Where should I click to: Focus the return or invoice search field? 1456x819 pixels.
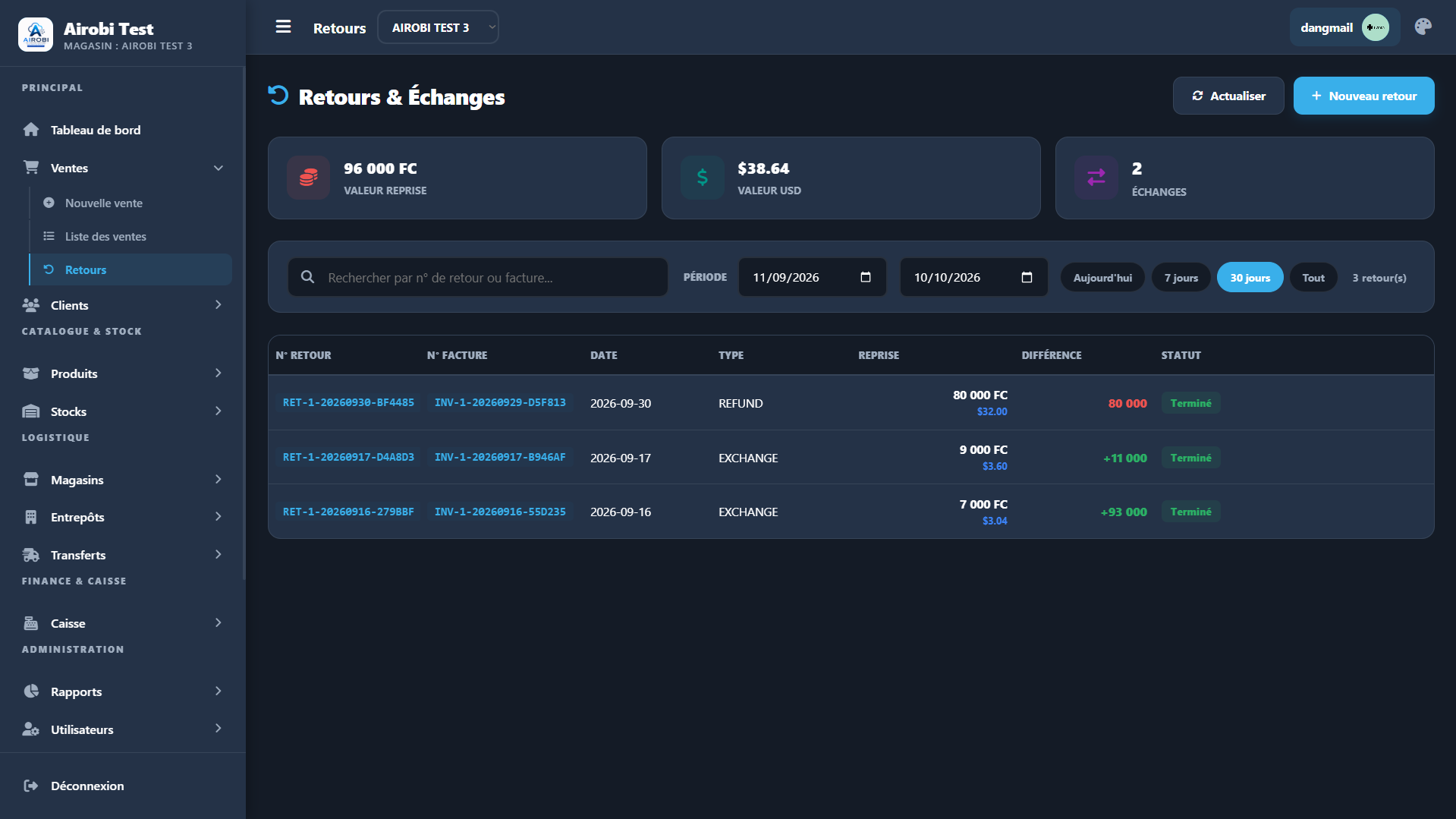pos(478,277)
